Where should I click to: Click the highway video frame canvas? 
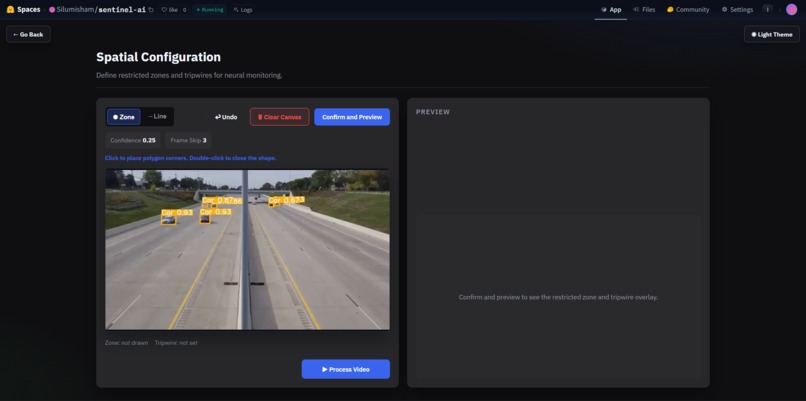(247, 249)
